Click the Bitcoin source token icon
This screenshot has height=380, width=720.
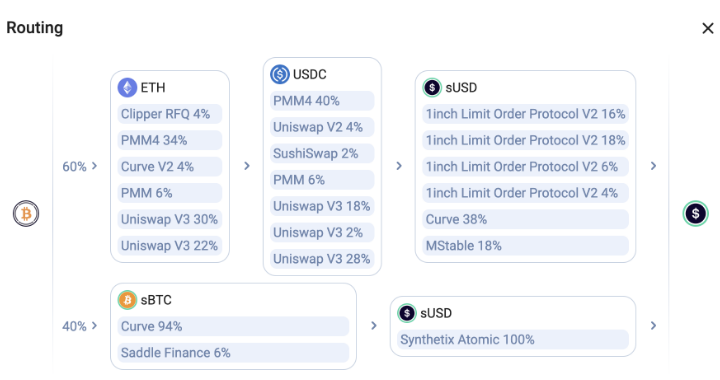tap(26, 213)
